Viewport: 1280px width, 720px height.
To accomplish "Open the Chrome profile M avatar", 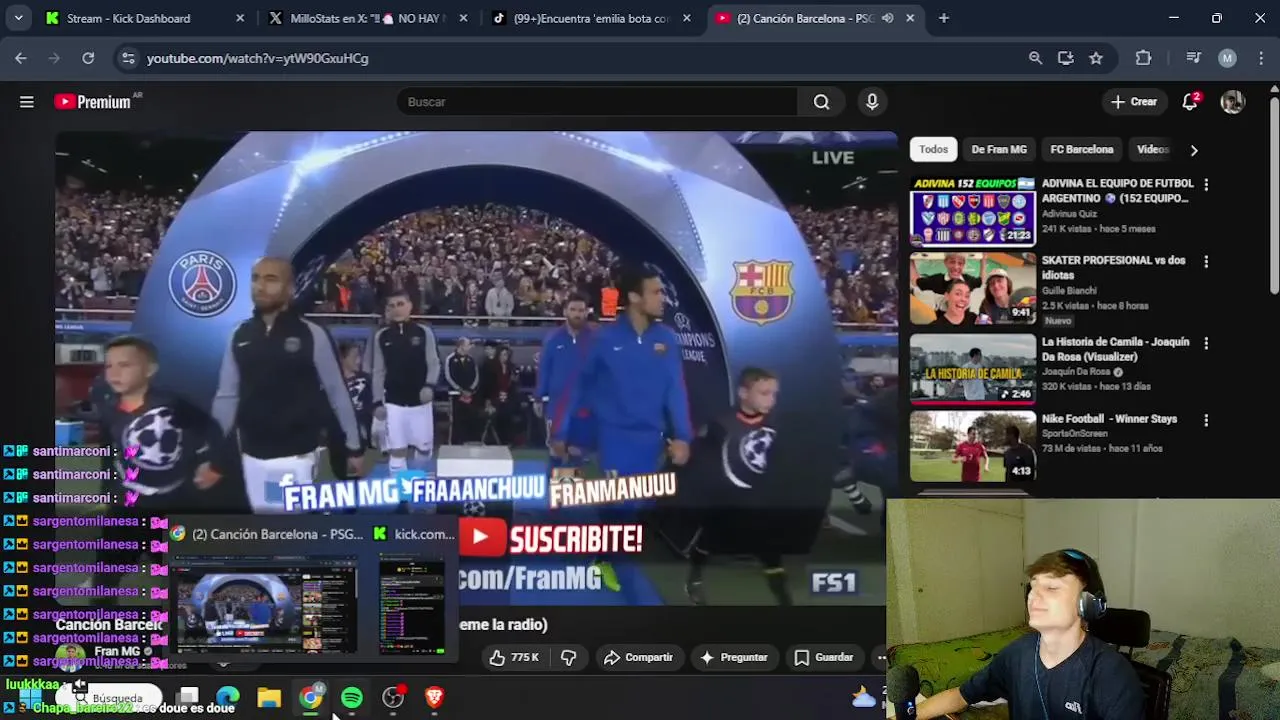I will (x=1227, y=58).
